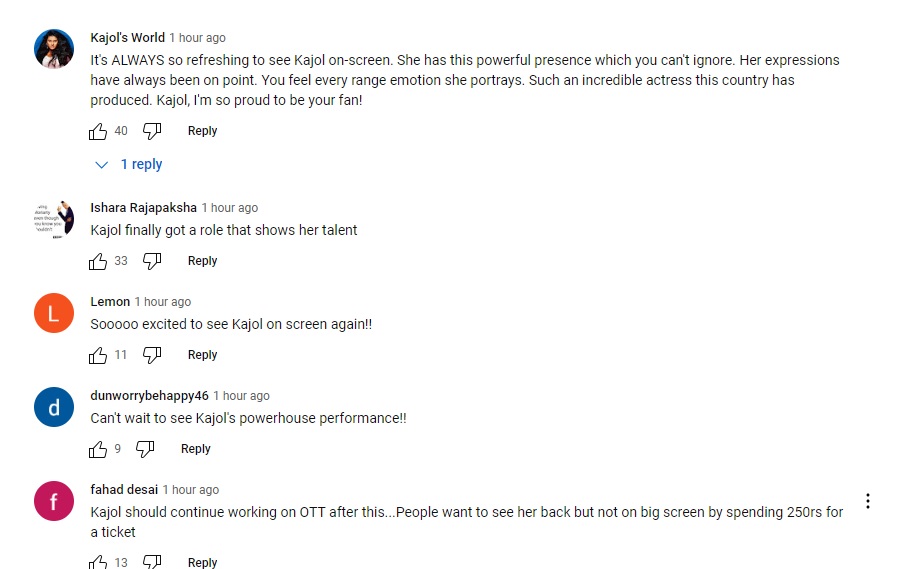The width and height of the screenshot is (909, 569).
Task: Like dunworrybehappy46's comment
Action: tap(98, 449)
